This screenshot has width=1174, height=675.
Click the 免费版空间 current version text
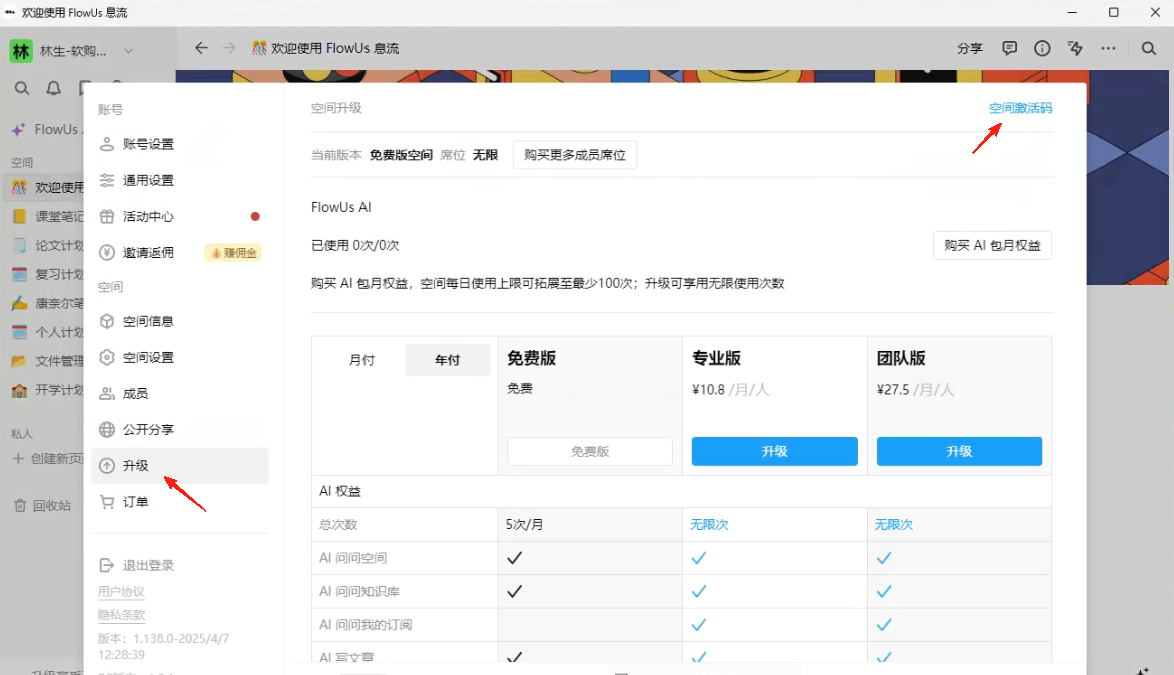point(401,155)
